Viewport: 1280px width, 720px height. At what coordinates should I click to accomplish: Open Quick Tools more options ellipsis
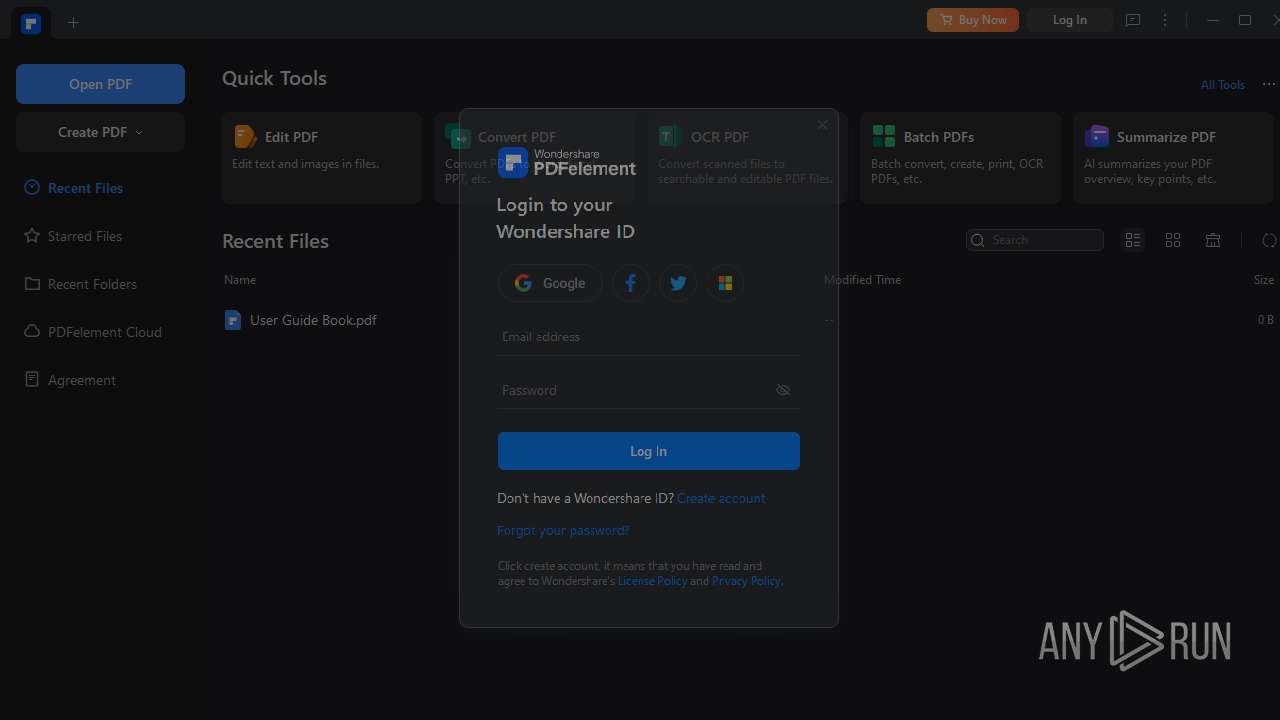(x=1268, y=85)
